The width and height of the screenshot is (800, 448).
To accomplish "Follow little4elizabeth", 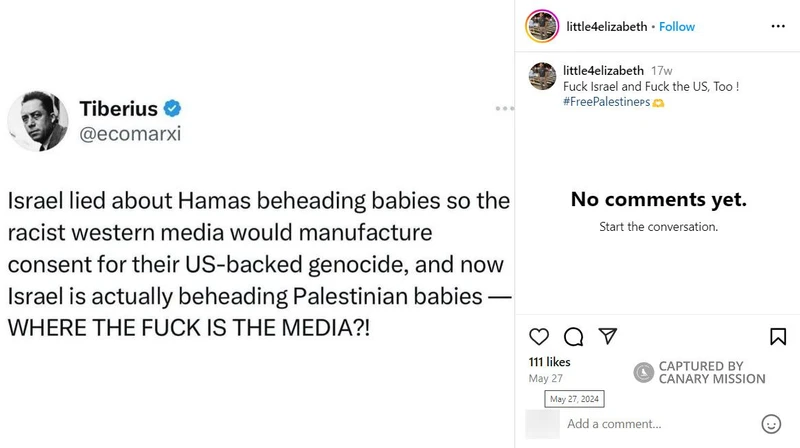I will coord(677,27).
